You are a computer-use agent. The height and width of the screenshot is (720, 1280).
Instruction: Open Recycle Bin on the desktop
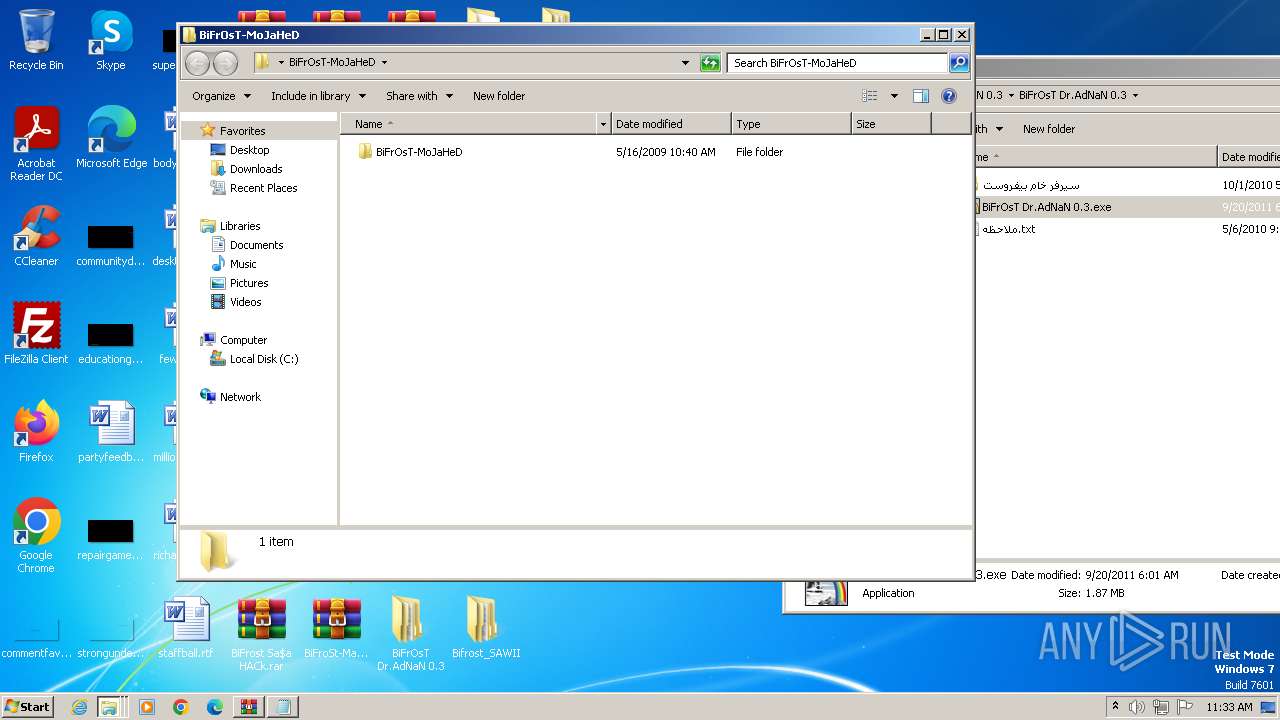tap(36, 40)
